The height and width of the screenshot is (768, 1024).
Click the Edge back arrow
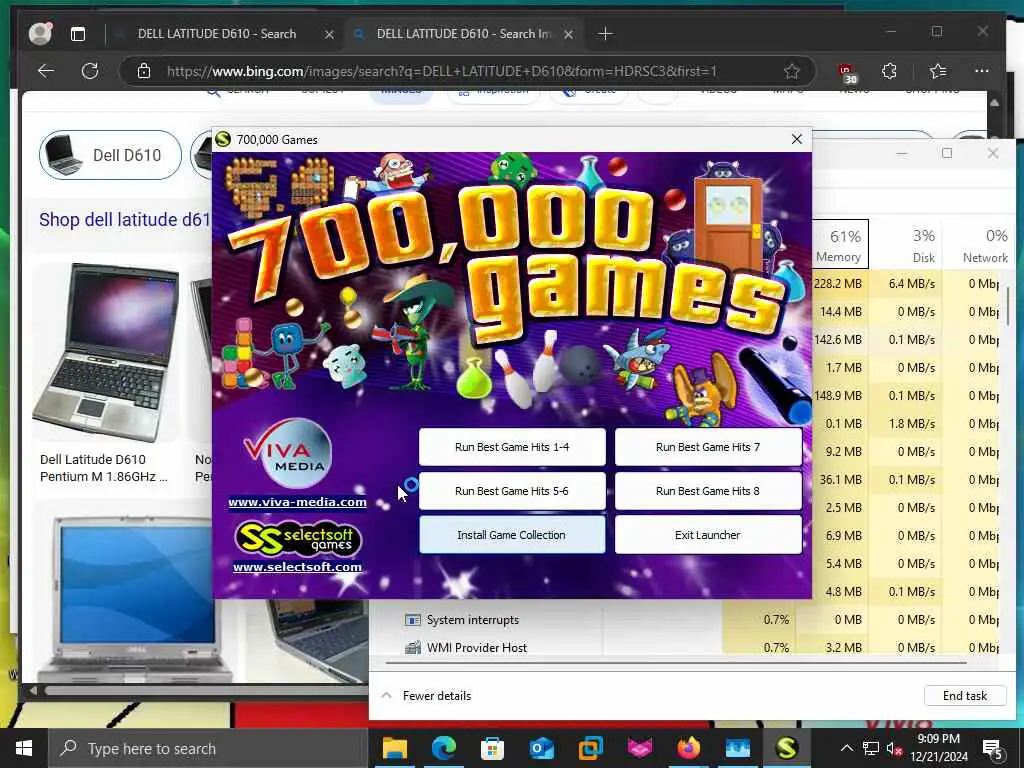[46, 71]
